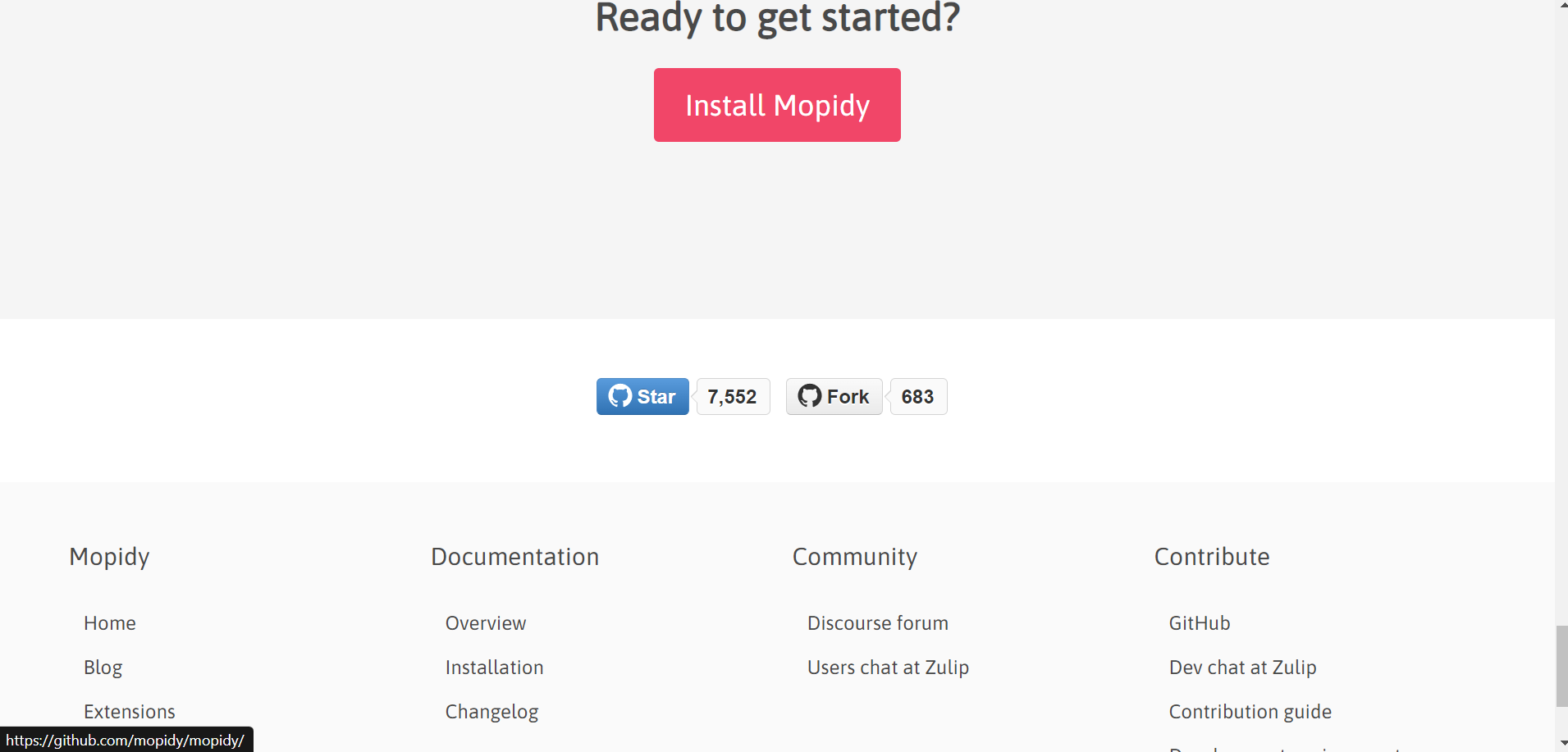Click the scrollbar up arrow
Image resolution: width=1568 pixels, height=752 pixels.
click(1561, 6)
